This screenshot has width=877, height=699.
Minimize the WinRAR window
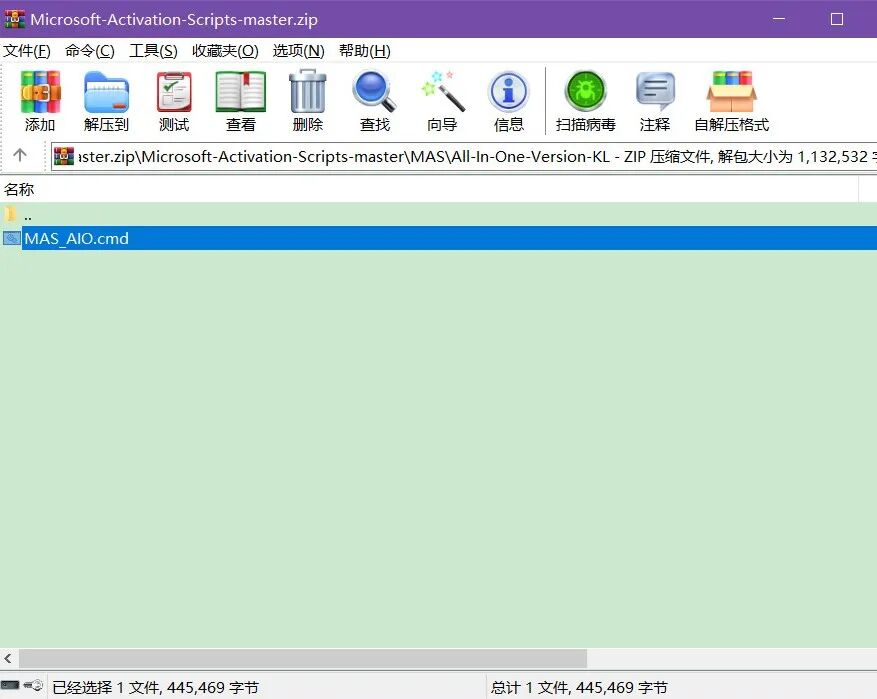tap(779, 19)
